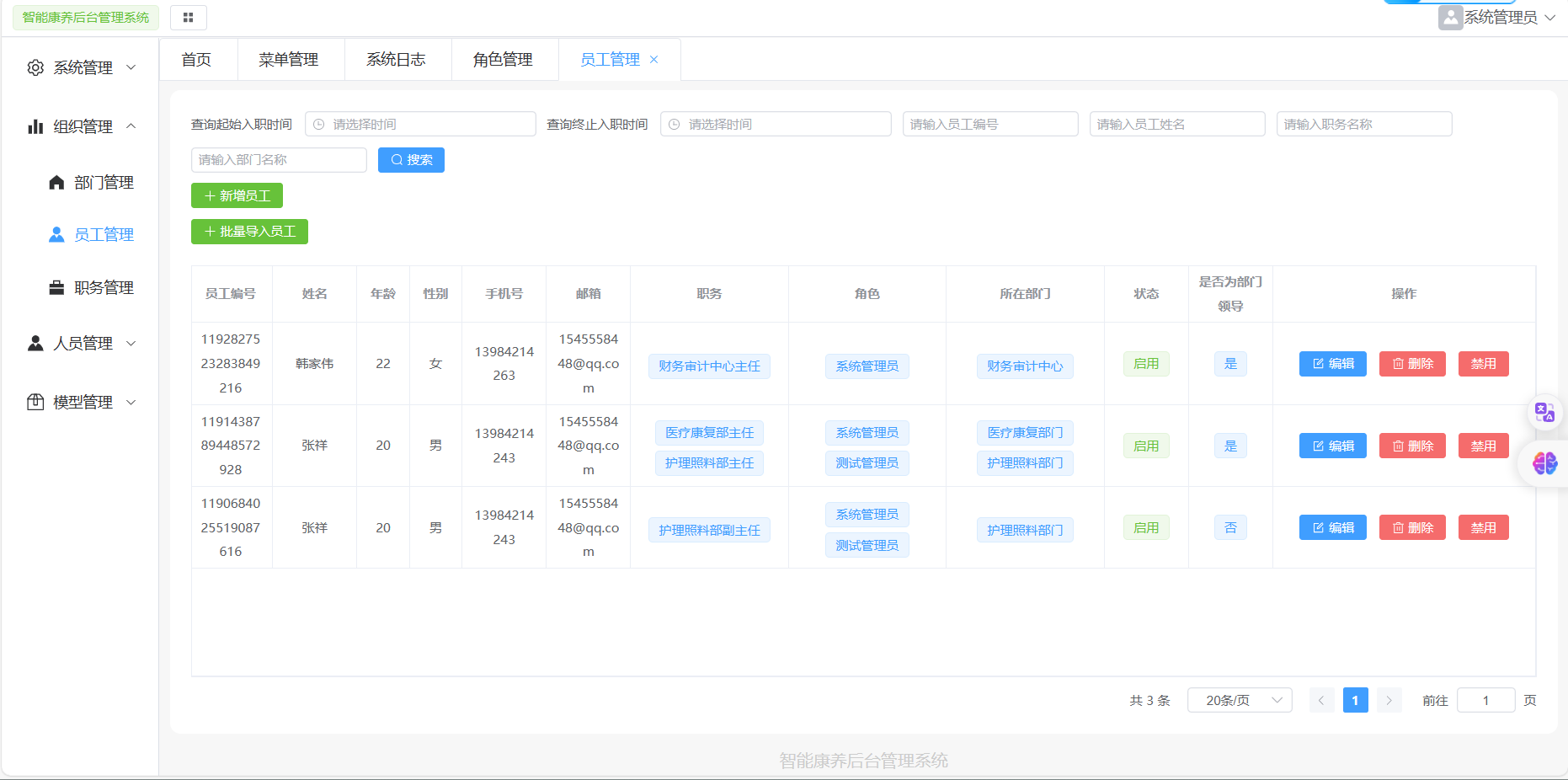Image resolution: width=1568 pixels, height=780 pixels.
Task: Focus the 请输入员工姓名 input field
Action: [x=1177, y=124]
